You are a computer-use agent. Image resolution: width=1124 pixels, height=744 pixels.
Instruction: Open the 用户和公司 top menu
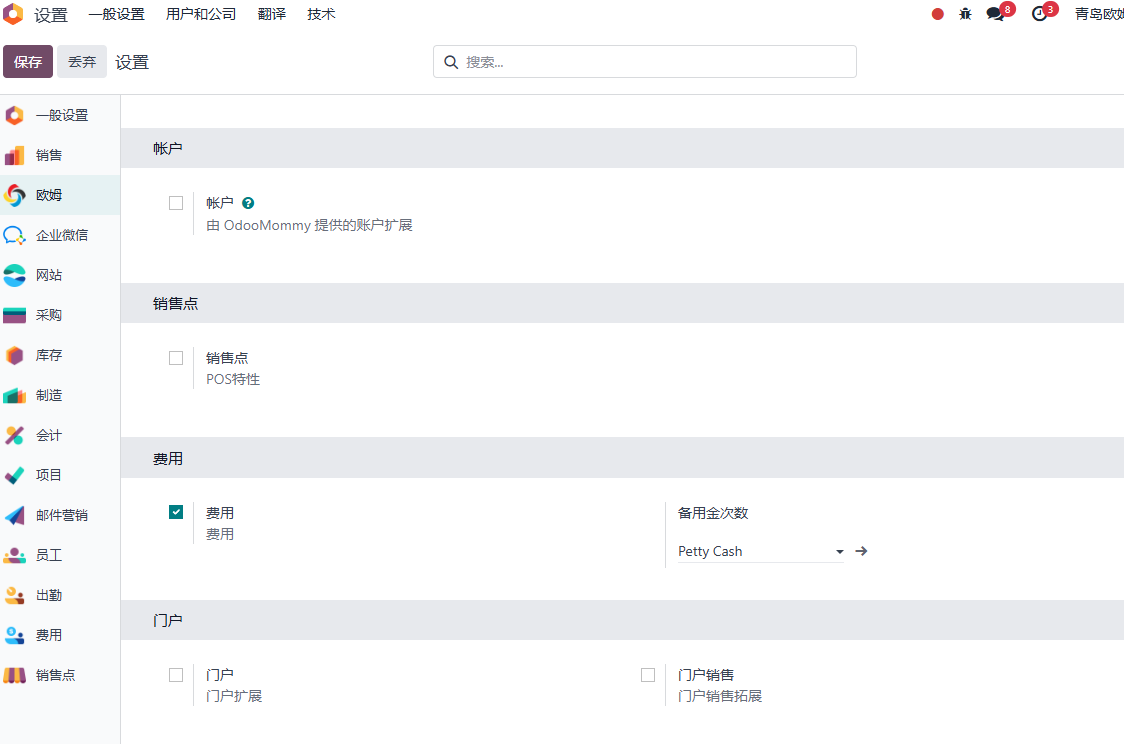pos(201,14)
